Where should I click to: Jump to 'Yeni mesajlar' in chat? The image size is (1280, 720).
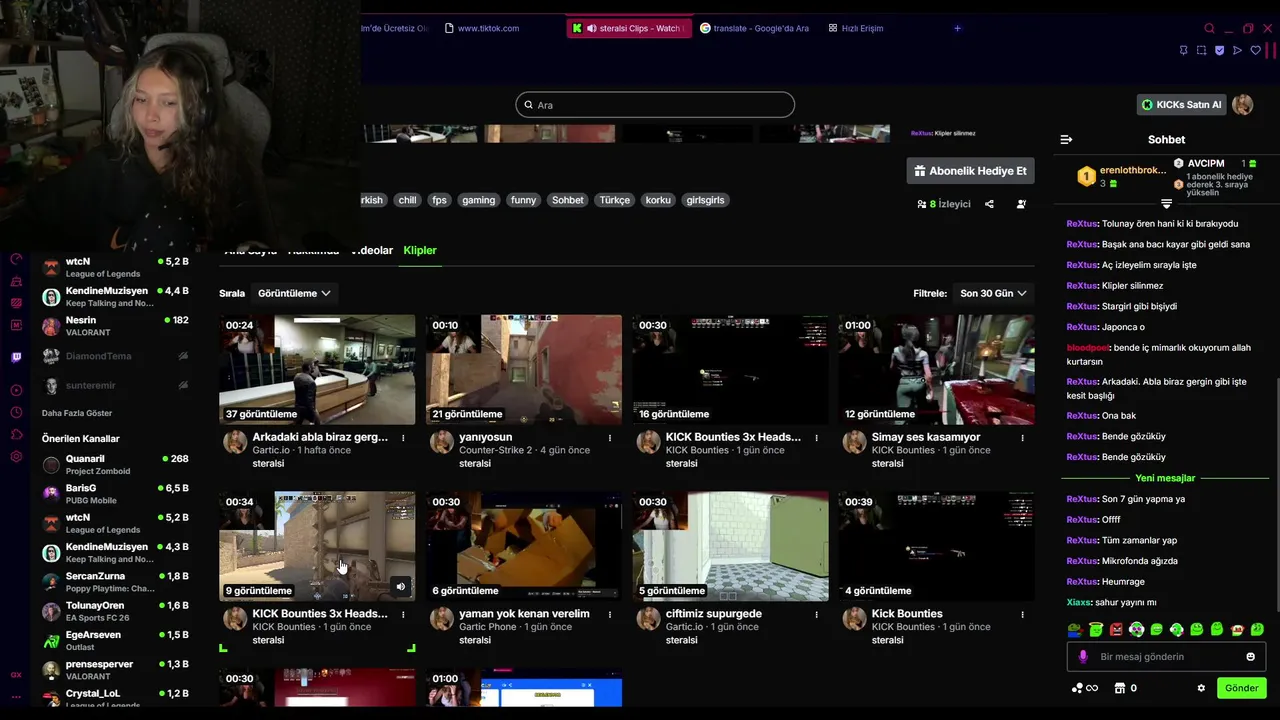[1165, 478]
